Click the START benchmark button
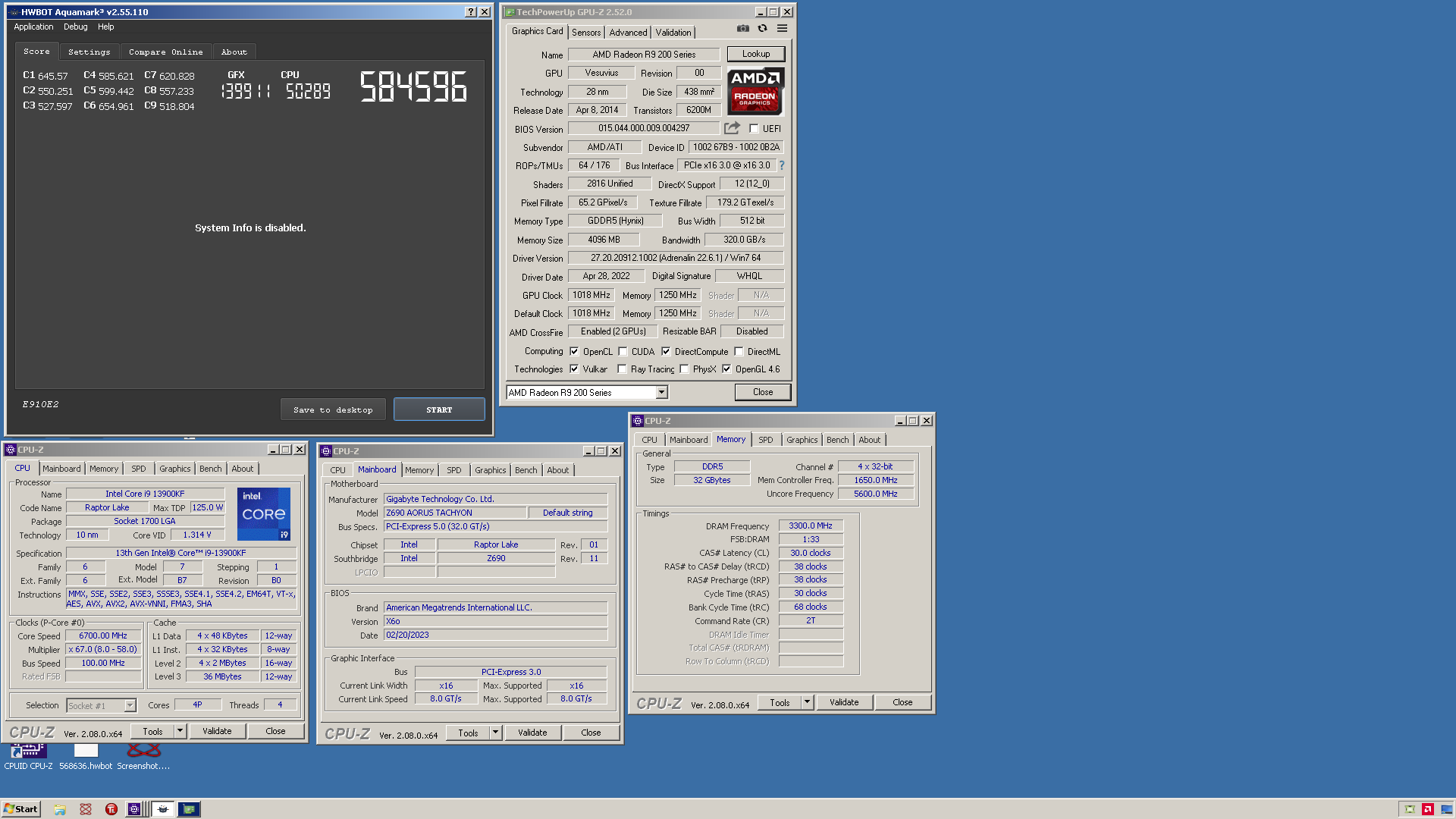Screen dimensions: 1456x819 [x=439, y=409]
